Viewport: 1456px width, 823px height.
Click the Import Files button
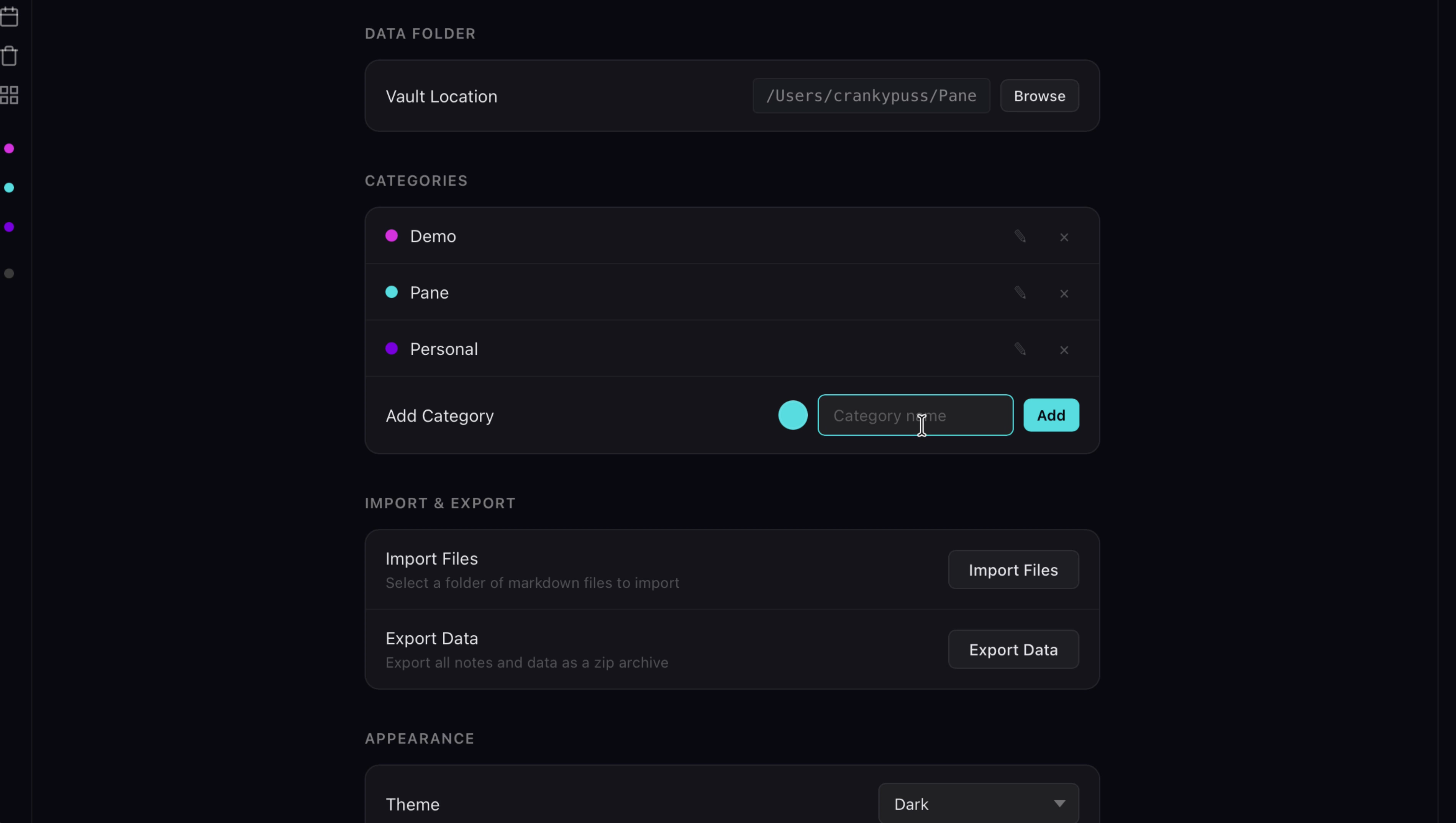coord(1013,570)
